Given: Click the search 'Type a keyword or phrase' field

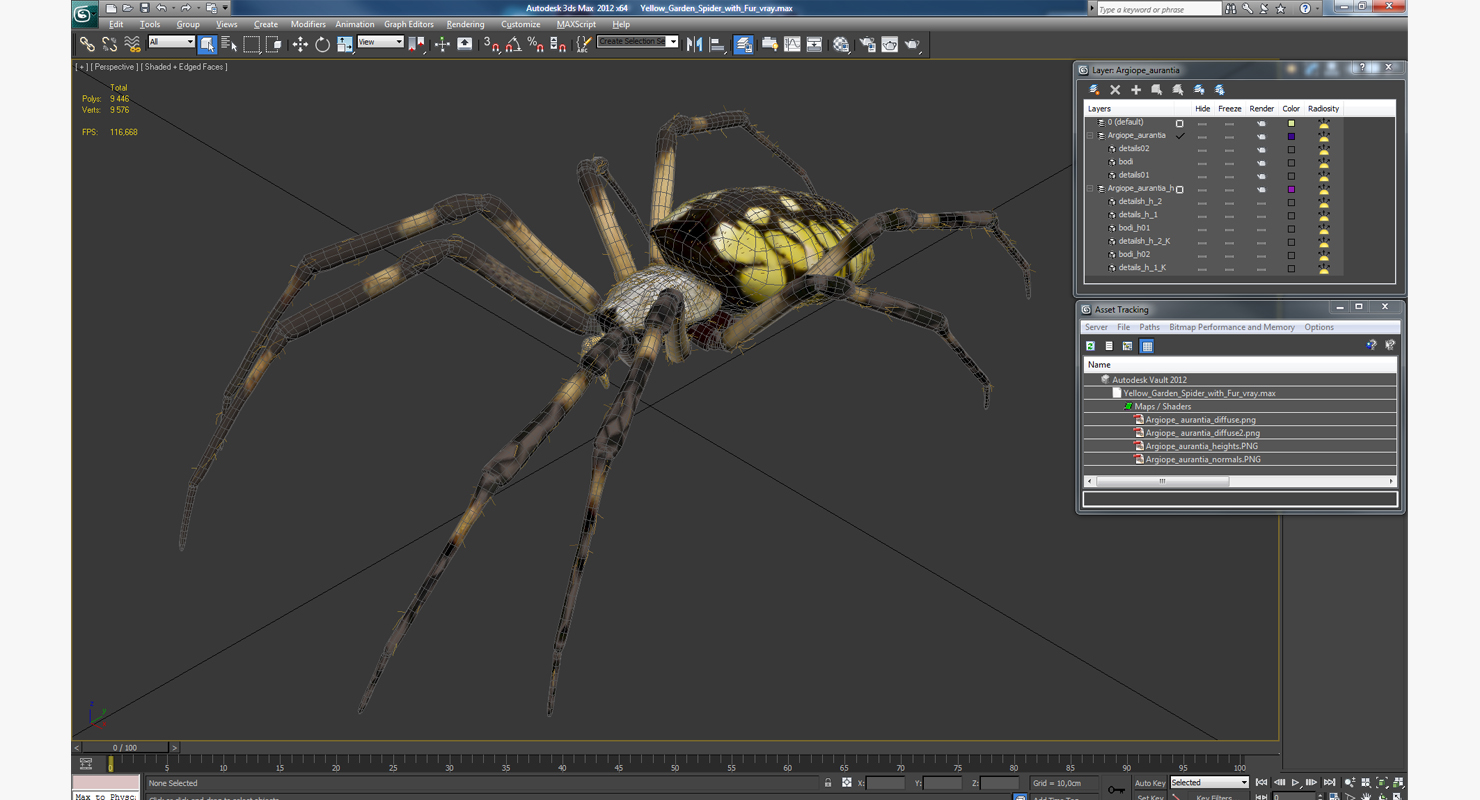Looking at the screenshot, I should coord(1158,9).
